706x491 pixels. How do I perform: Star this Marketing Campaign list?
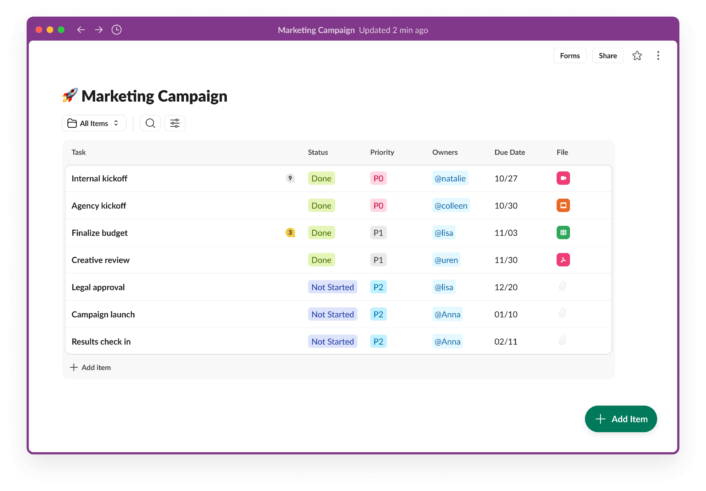coord(637,55)
